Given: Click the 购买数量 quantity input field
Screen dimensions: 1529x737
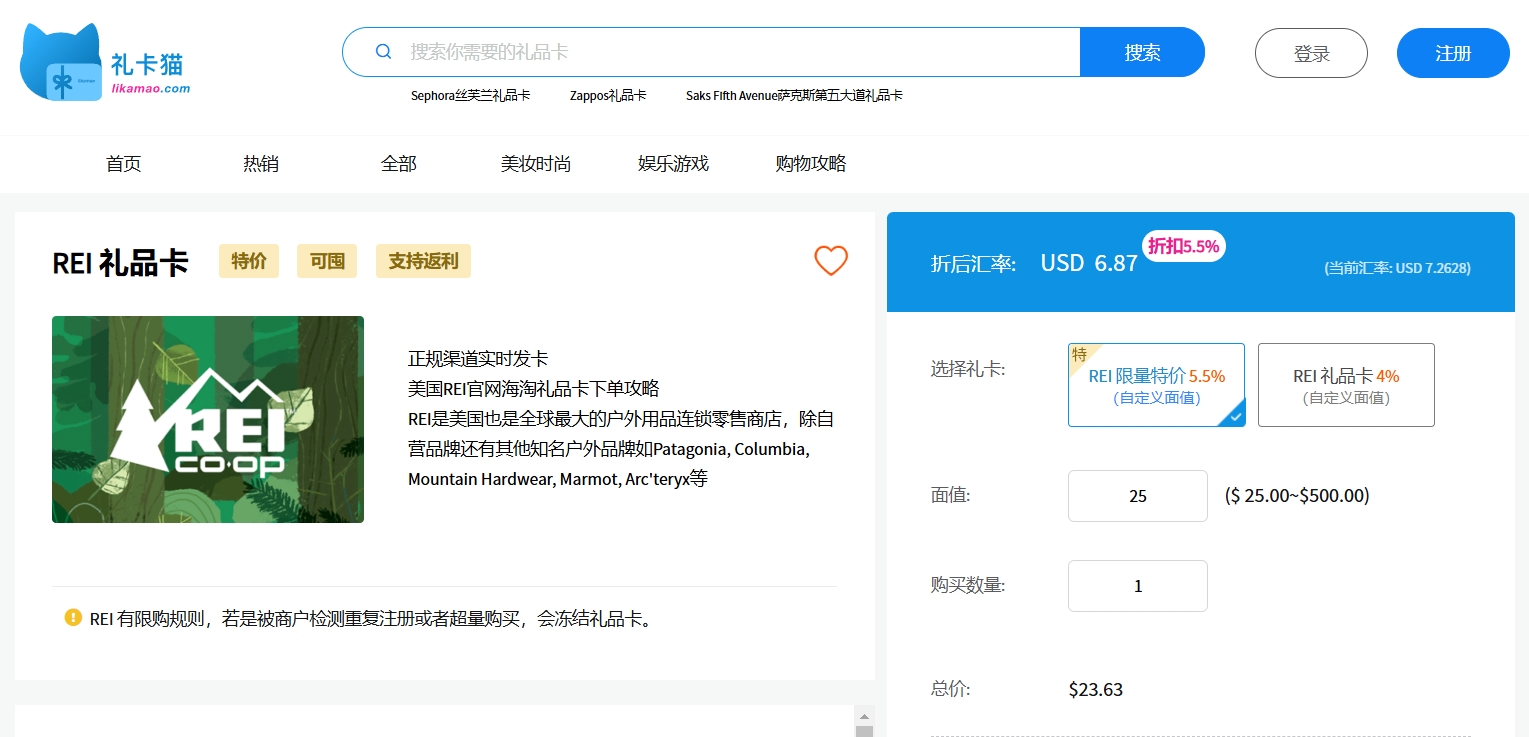Looking at the screenshot, I should (1138, 586).
